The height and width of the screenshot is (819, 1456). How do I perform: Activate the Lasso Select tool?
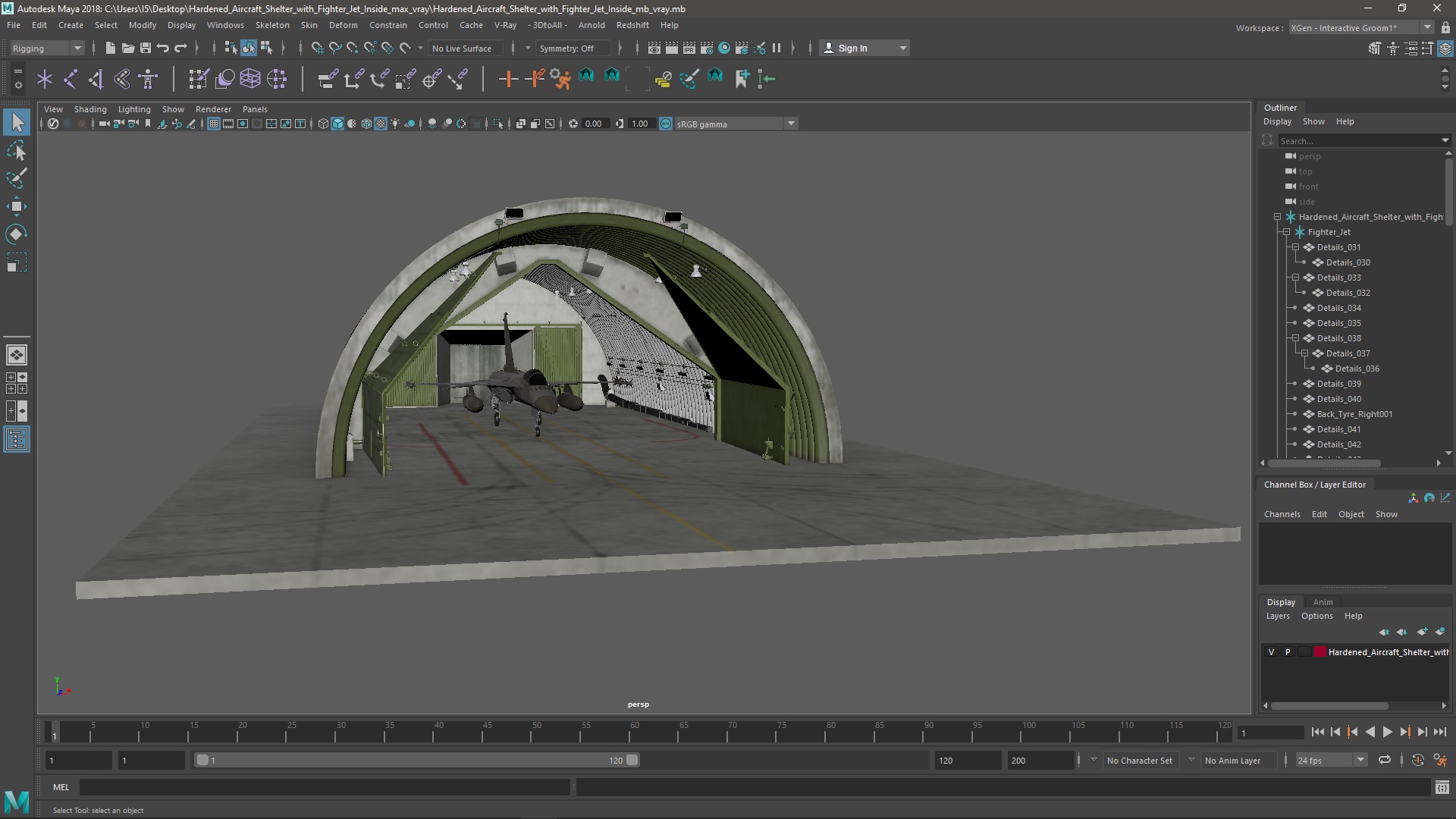coord(17,150)
